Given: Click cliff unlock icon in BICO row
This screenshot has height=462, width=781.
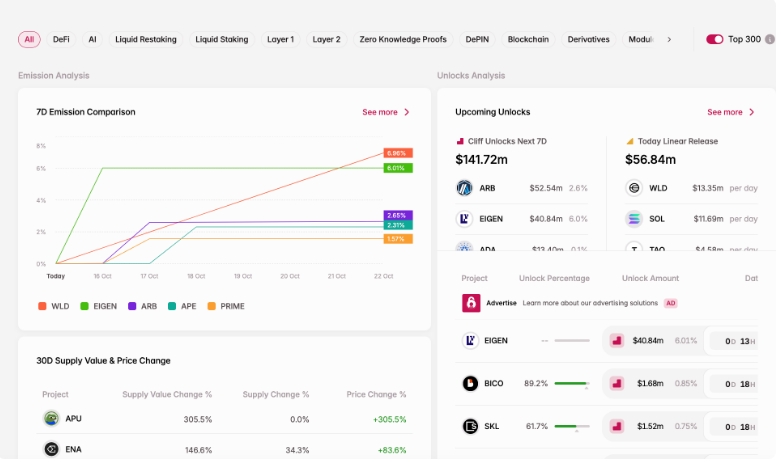Looking at the screenshot, I should 617,383.
